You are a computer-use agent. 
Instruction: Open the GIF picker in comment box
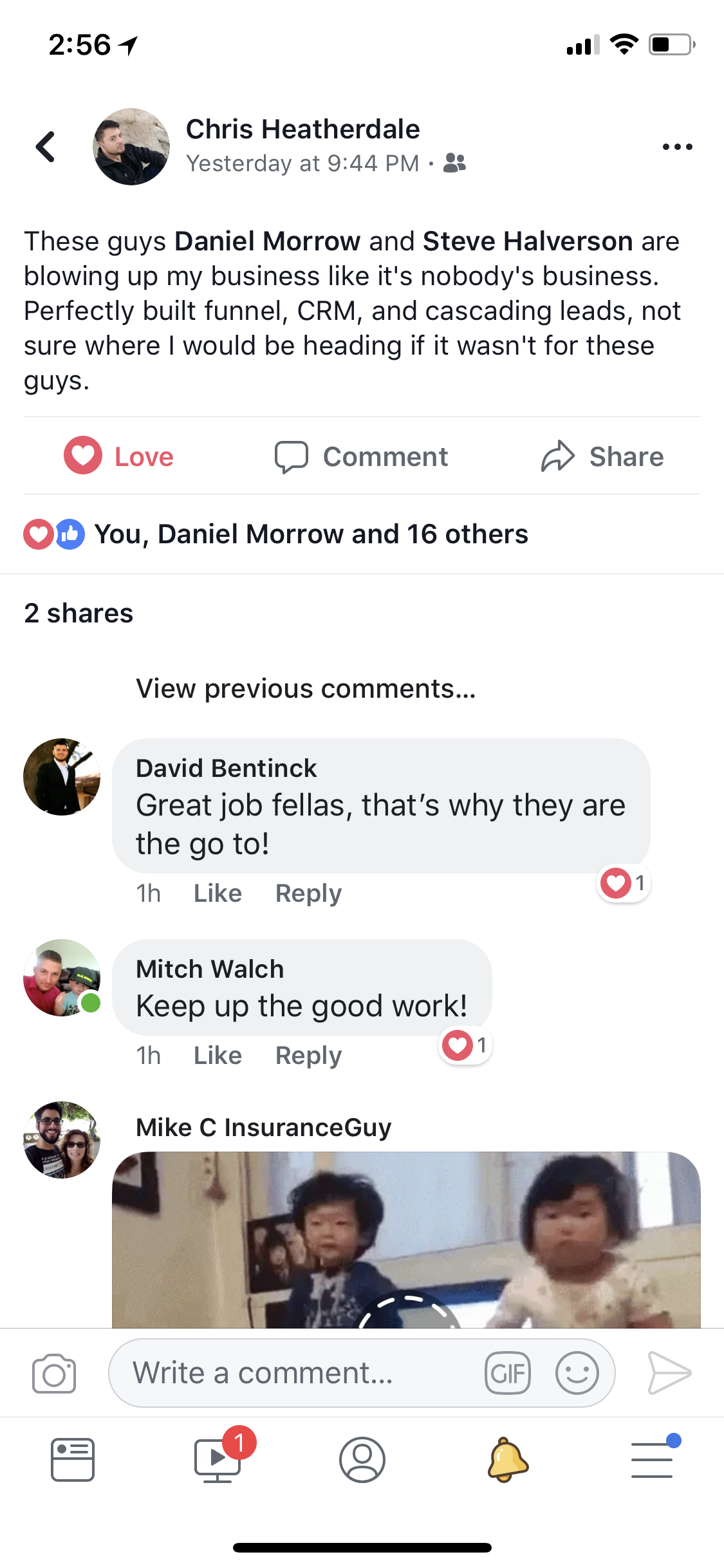click(508, 1373)
